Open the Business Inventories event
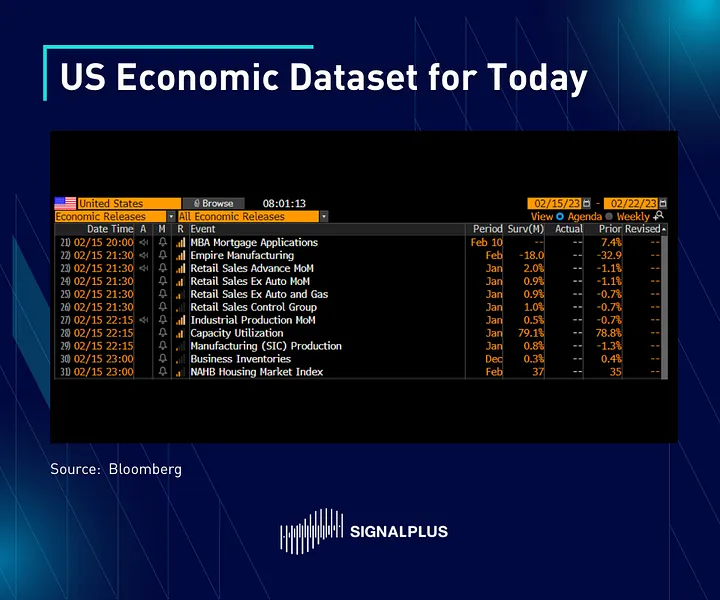This screenshot has width=720, height=600. (241, 359)
